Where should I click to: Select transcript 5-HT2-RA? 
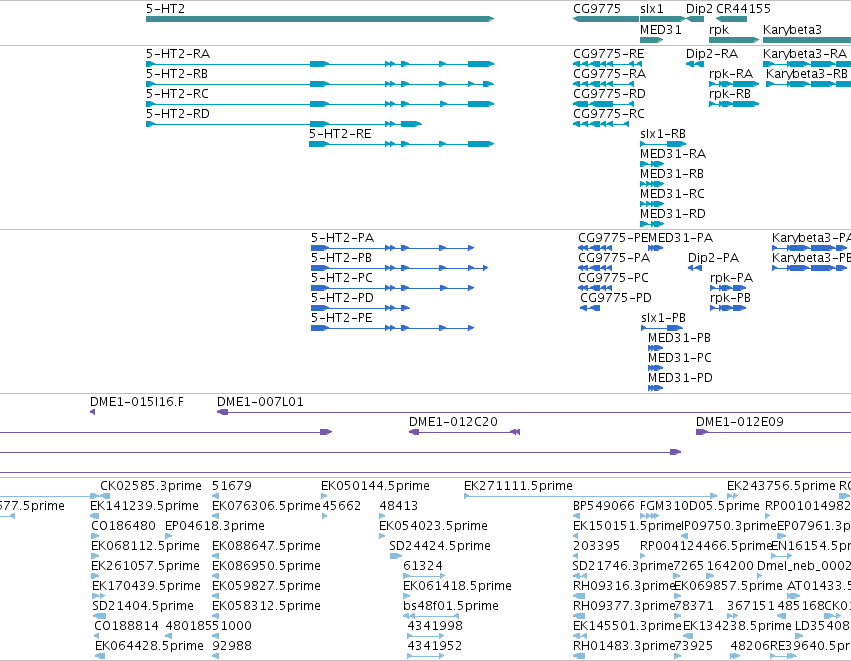320,64
